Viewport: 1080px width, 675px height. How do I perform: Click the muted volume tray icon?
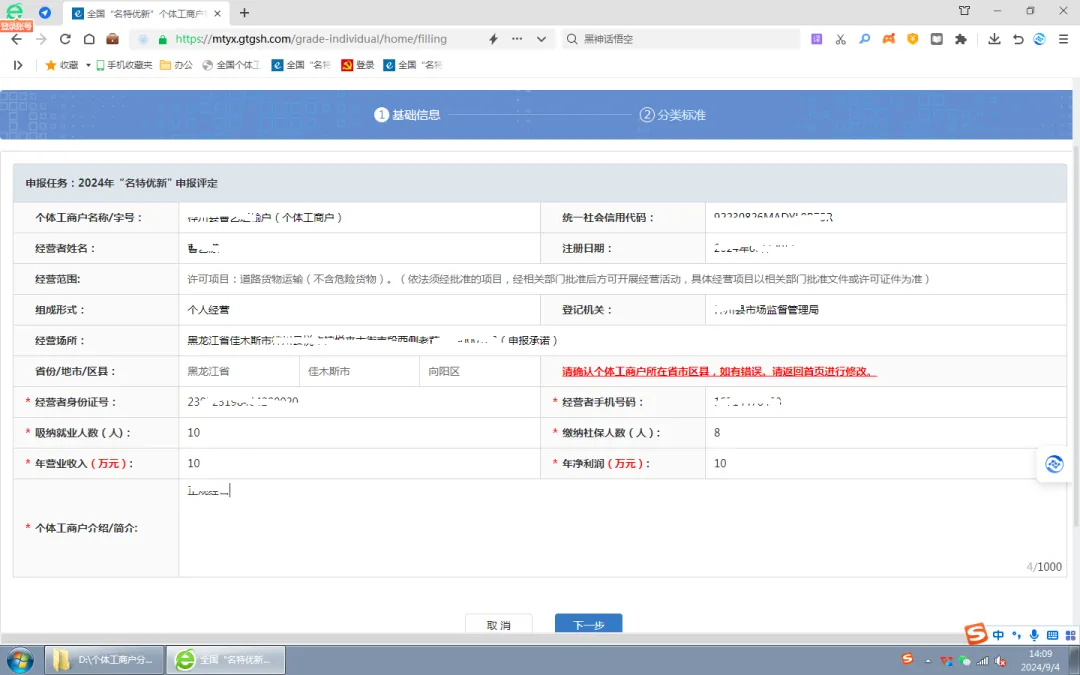(1001, 661)
